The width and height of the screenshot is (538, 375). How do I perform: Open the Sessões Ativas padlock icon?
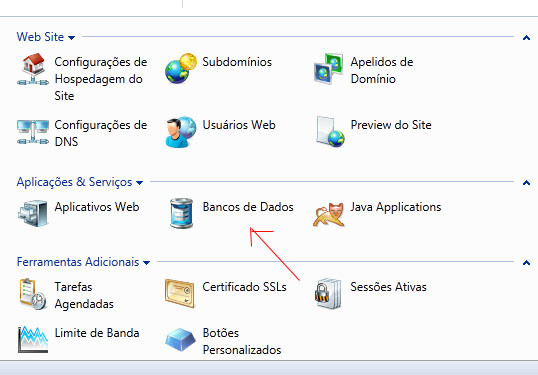pyautogui.click(x=328, y=294)
